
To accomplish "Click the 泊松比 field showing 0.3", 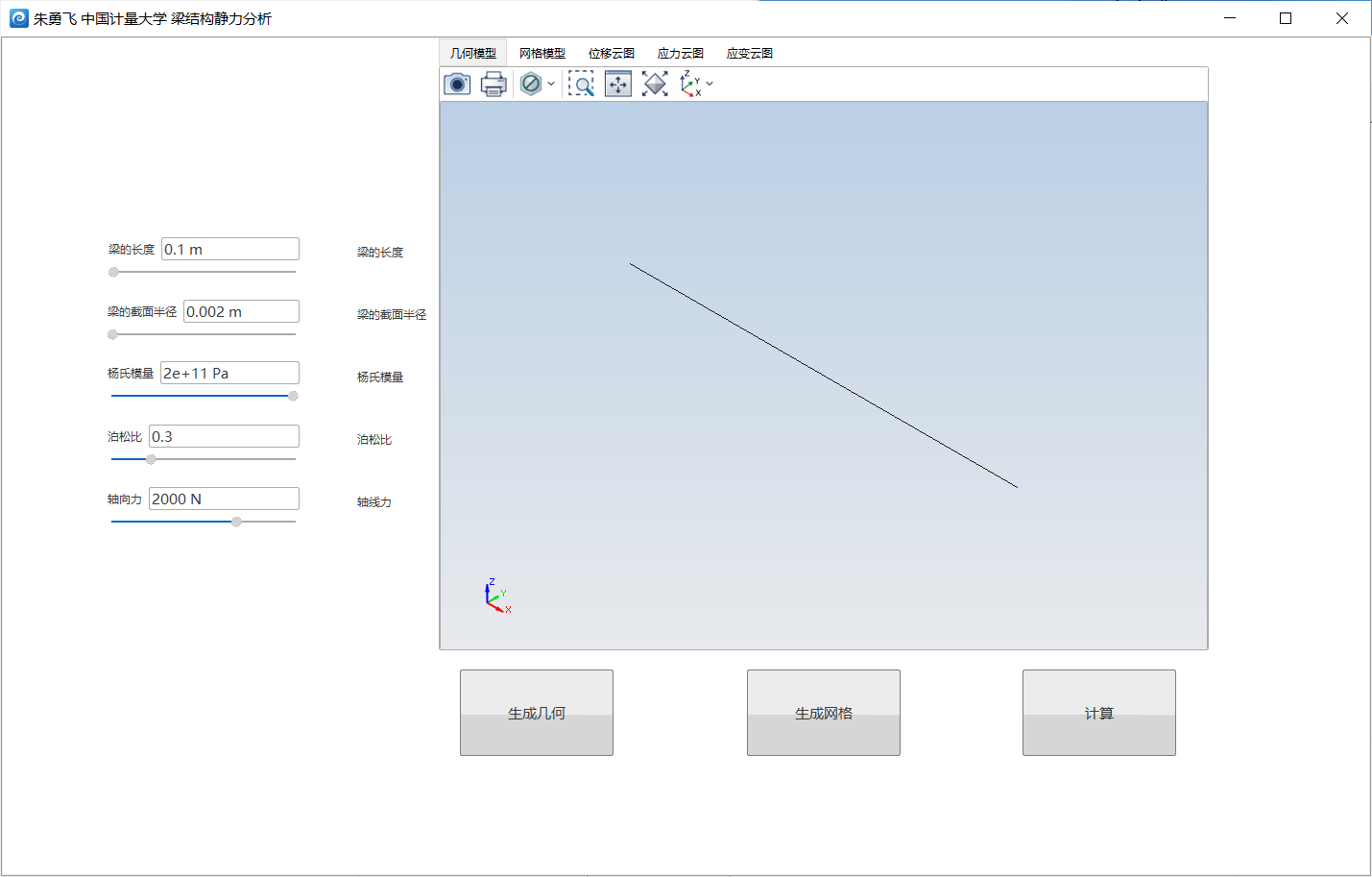I will pyautogui.click(x=225, y=436).
